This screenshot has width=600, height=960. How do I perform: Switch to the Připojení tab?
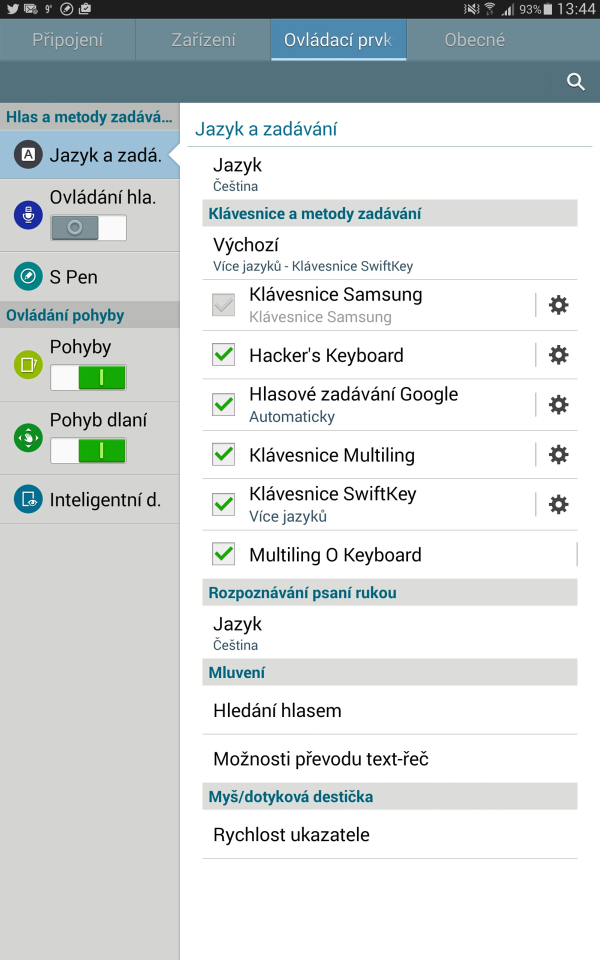[x=67, y=41]
